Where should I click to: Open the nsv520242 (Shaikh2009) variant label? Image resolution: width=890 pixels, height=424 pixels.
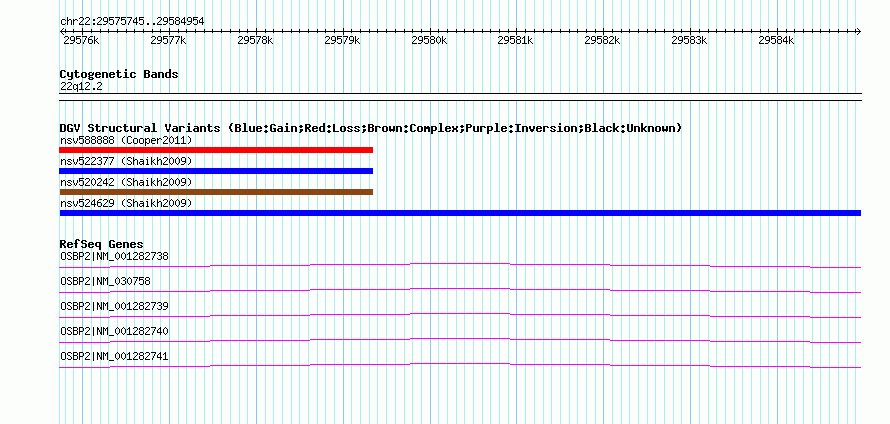126,182
